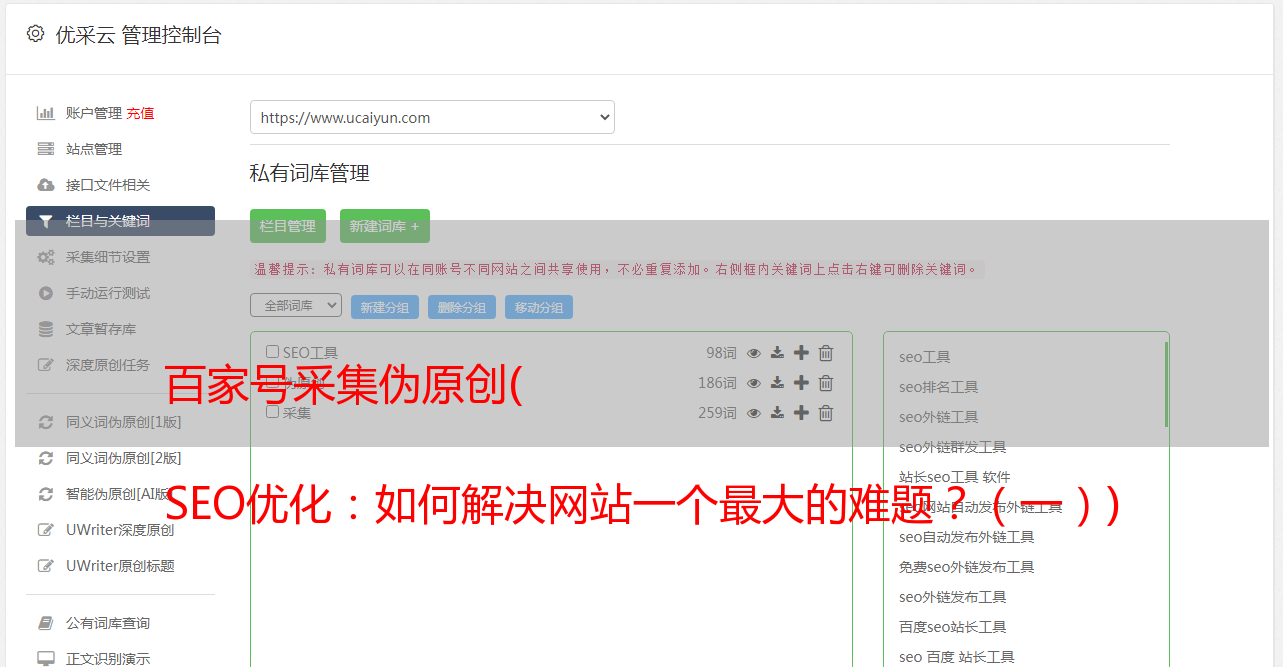Select the 栏目与关键词 sidebar item
This screenshot has width=1283, height=667.
point(120,221)
